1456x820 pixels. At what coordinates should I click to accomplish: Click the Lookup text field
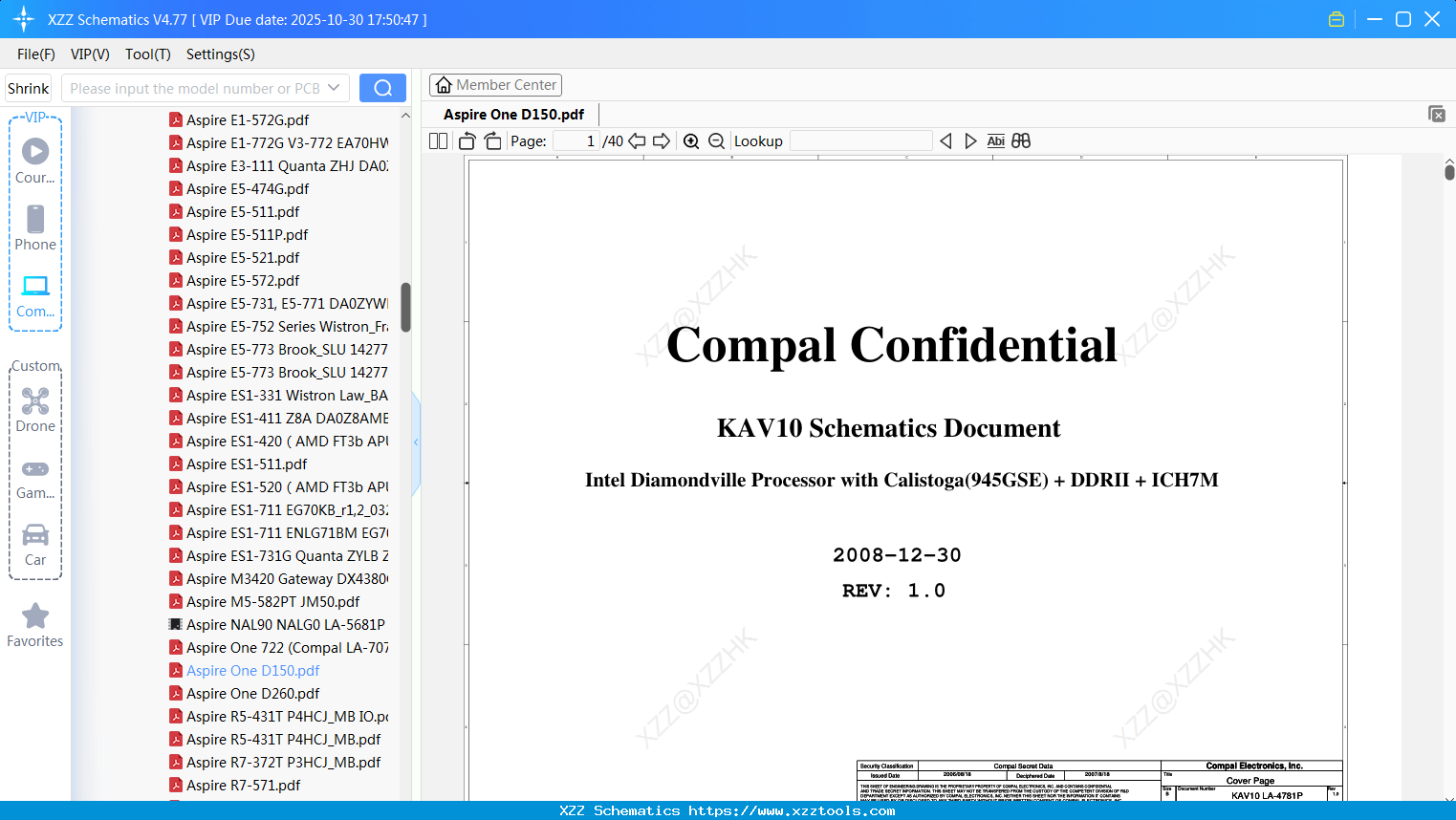pyautogui.click(x=861, y=141)
